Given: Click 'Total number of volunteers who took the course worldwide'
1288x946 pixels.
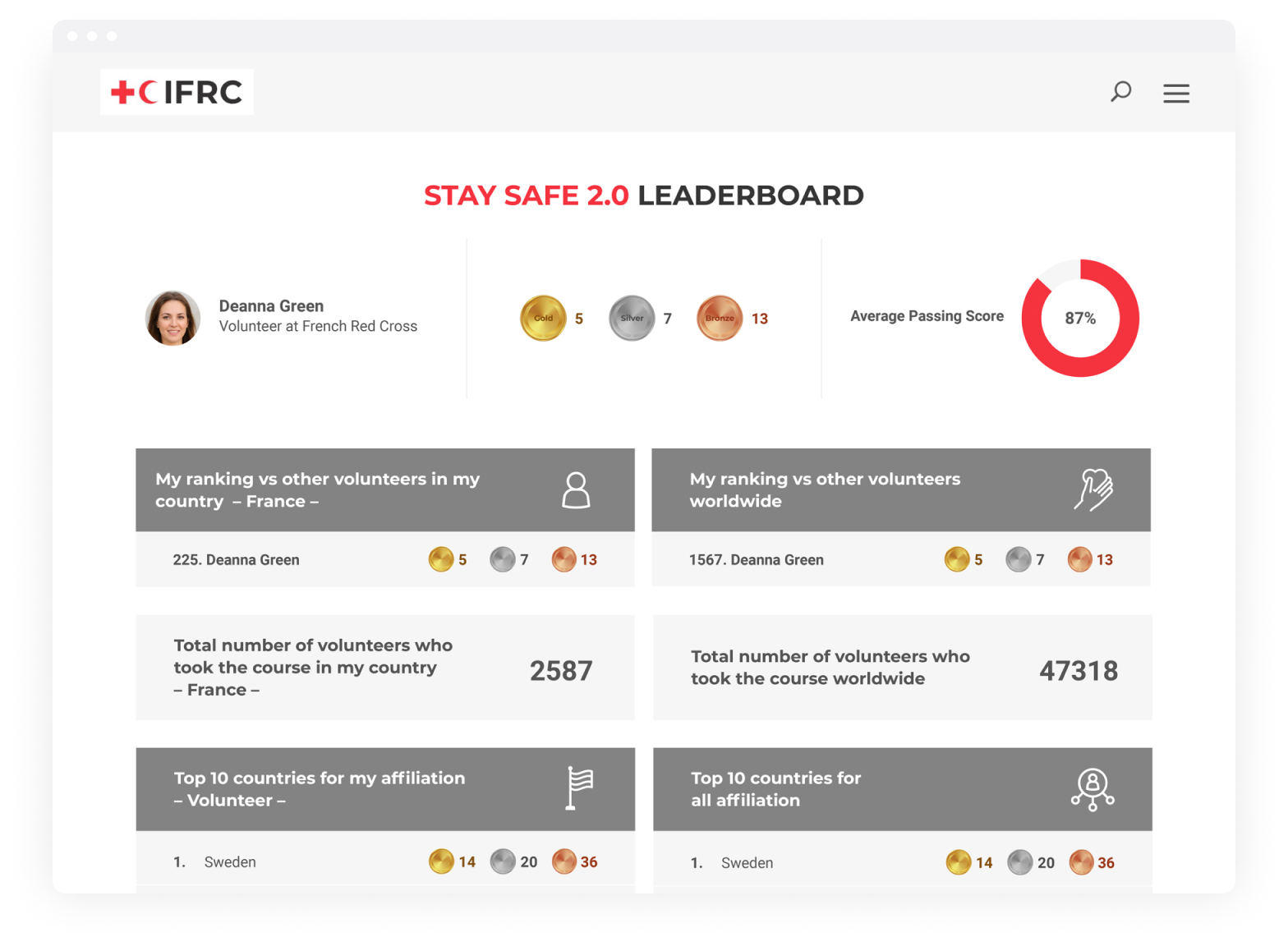Looking at the screenshot, I should pyautogui.click(x=830, y=668).
